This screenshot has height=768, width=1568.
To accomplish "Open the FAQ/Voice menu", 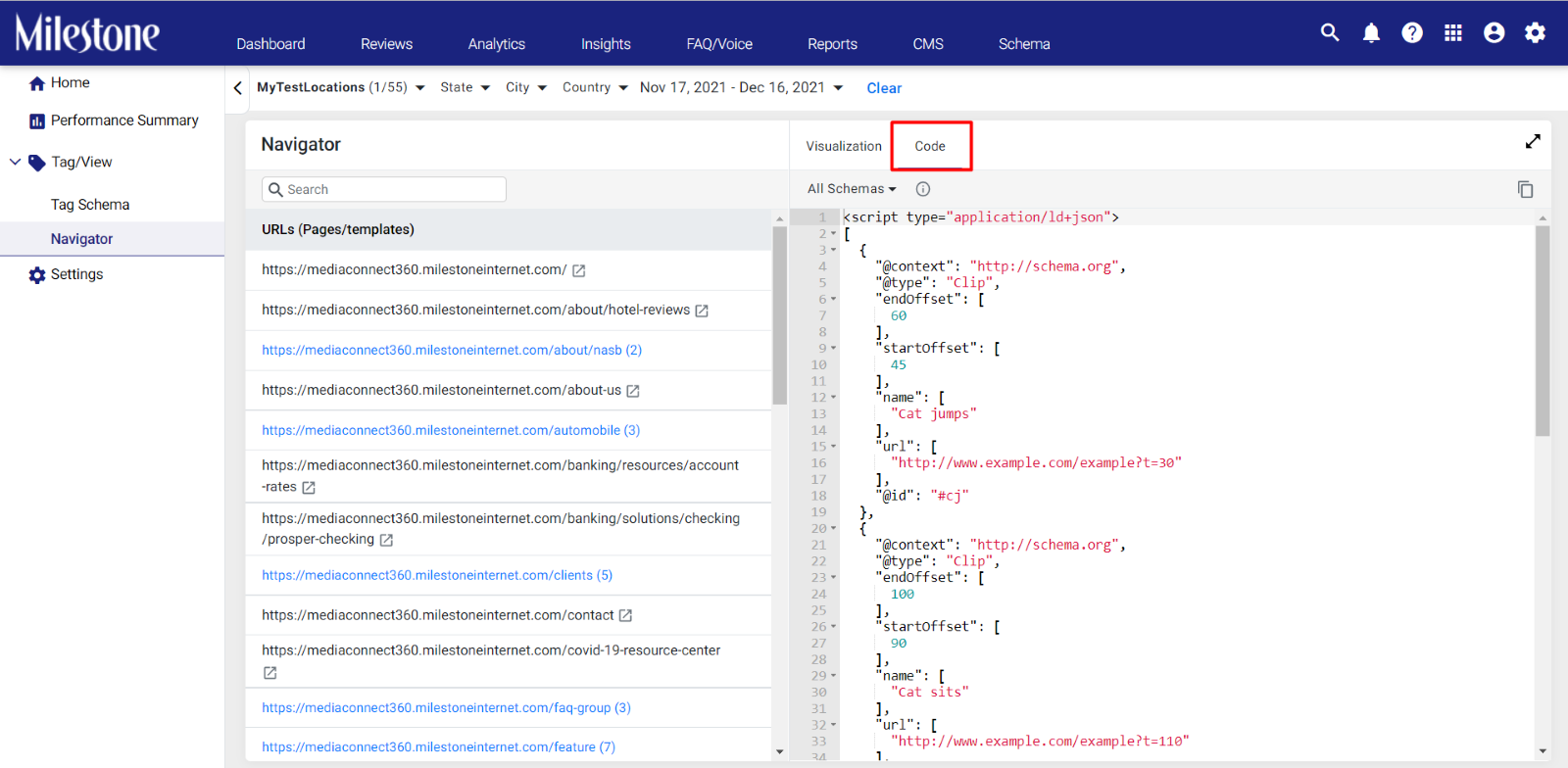I will [x=719, y=44].
